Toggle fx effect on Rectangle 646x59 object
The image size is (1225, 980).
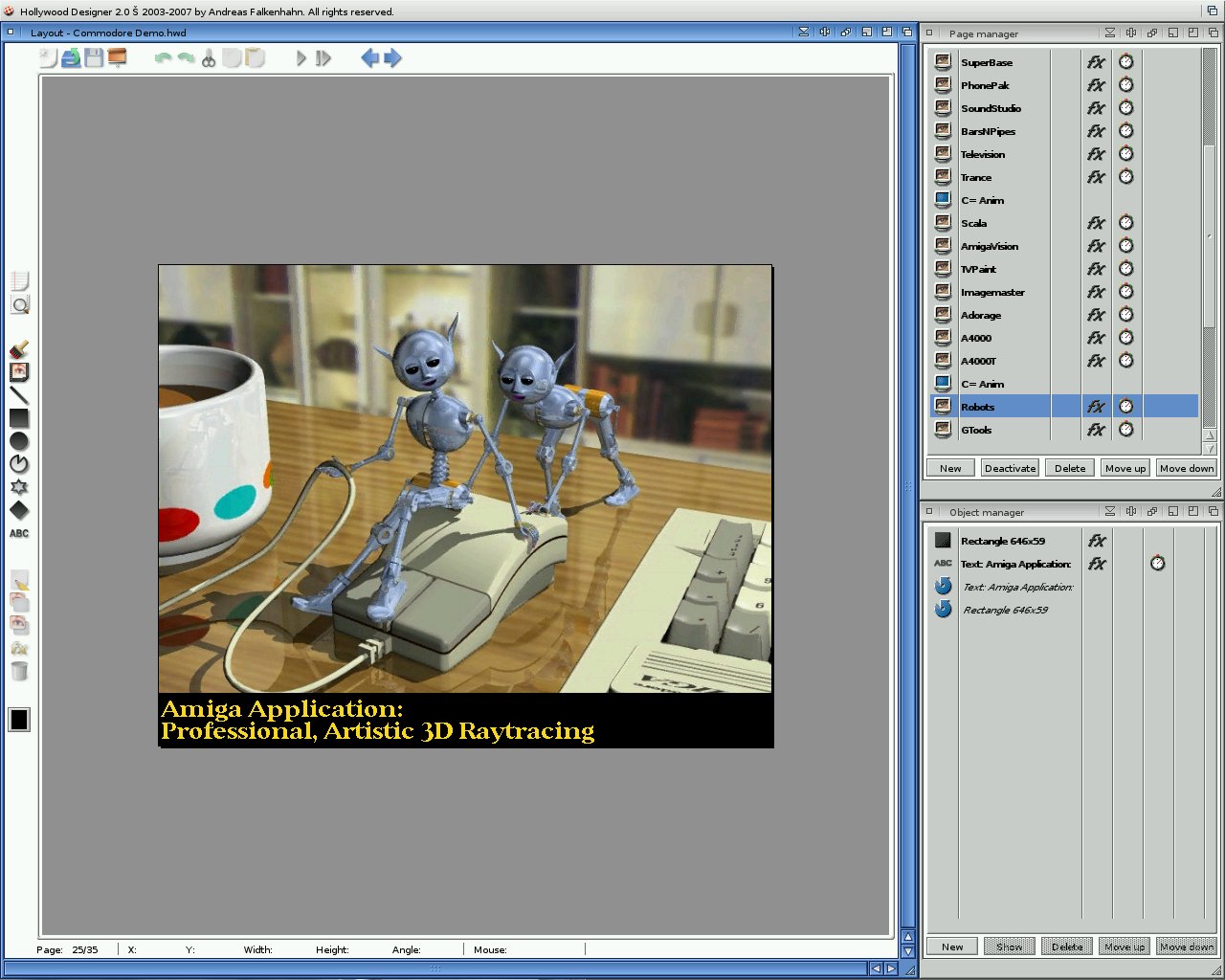coord(1097,541)
